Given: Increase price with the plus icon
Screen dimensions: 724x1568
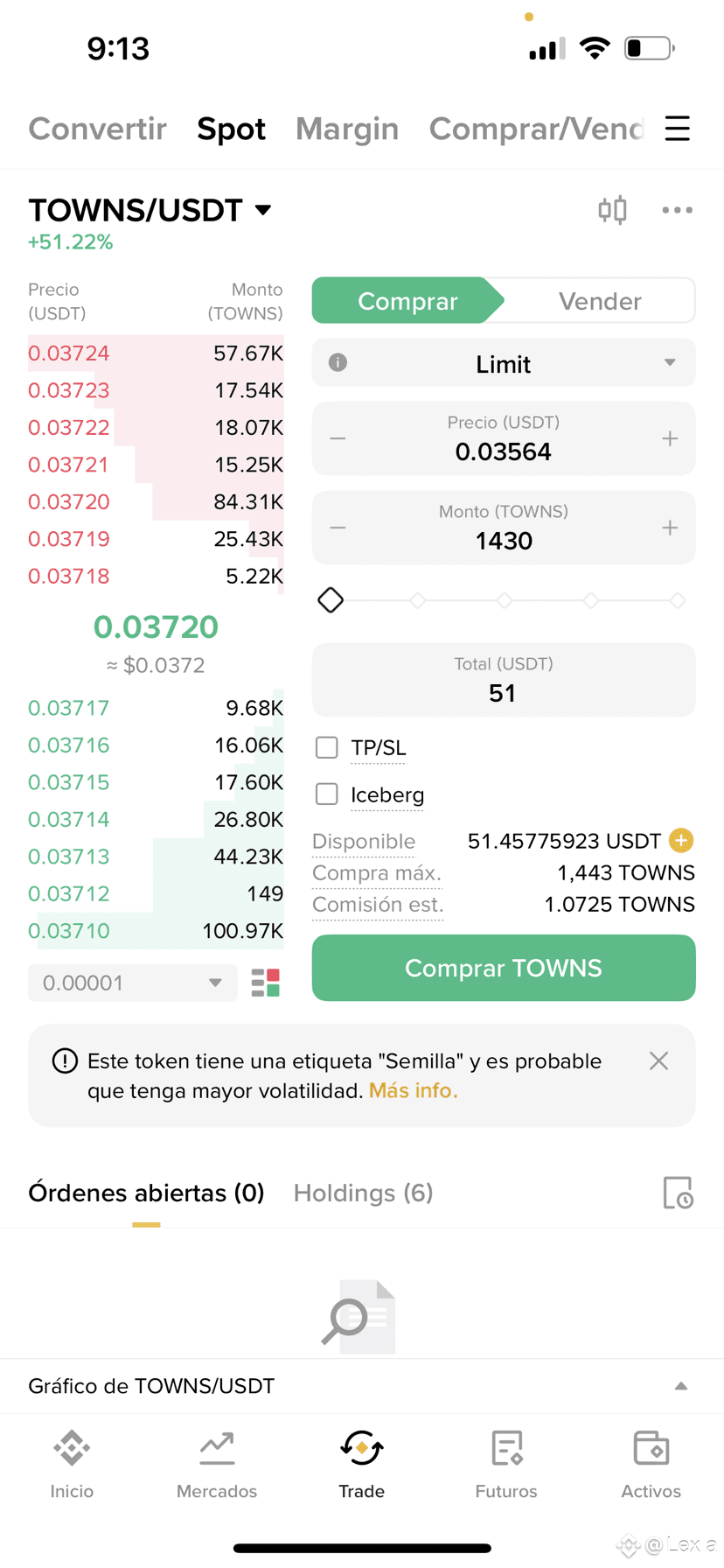Looking at the screenshot, I should [x=670, y=438].
